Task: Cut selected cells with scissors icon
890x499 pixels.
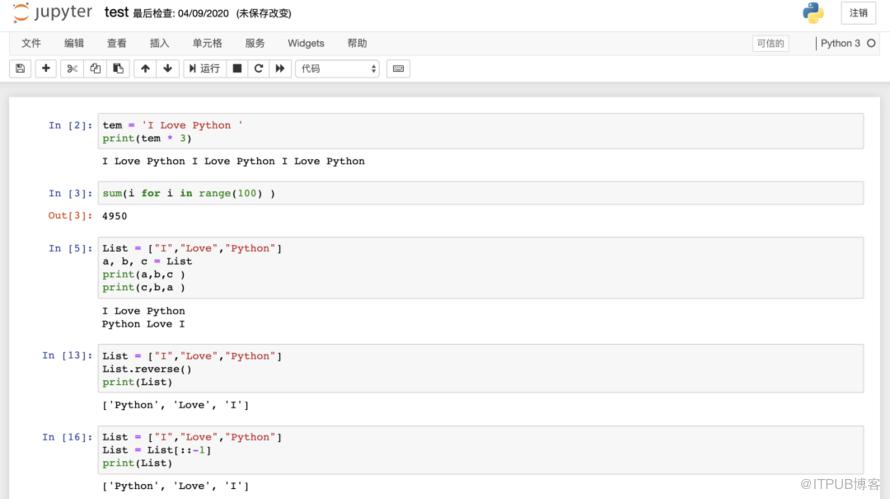Action: click(72, 69)
